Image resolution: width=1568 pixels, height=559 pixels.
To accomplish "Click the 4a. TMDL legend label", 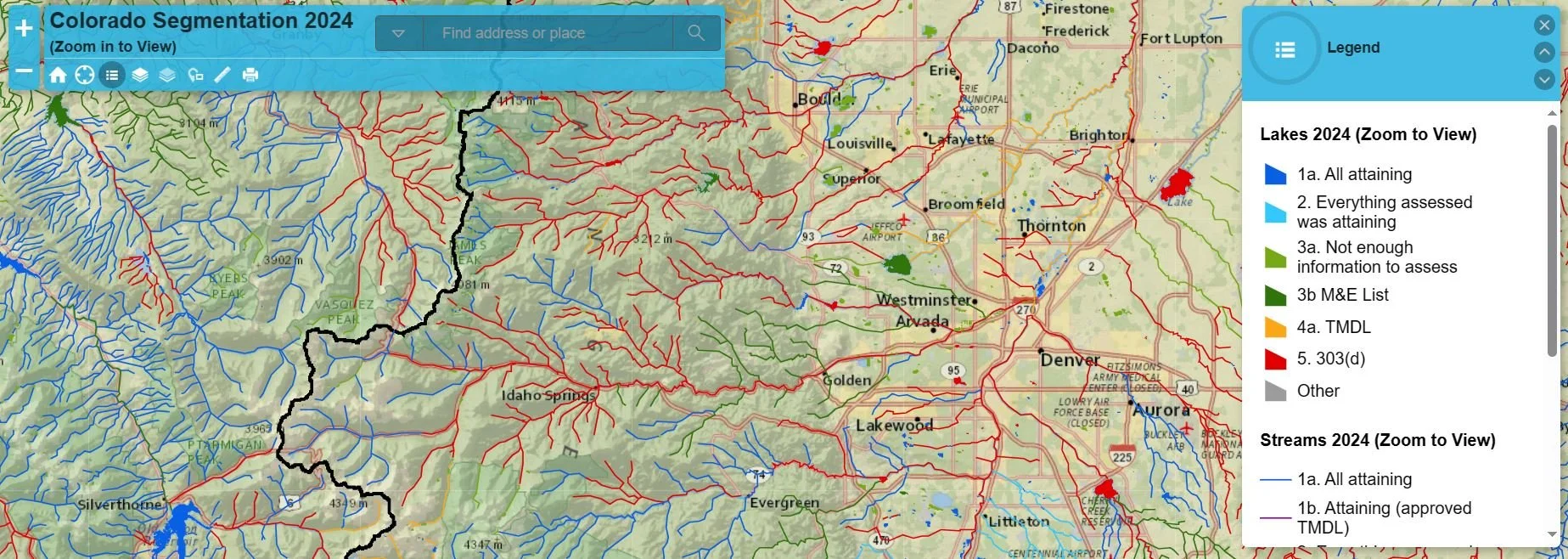I will (1334, 327).
